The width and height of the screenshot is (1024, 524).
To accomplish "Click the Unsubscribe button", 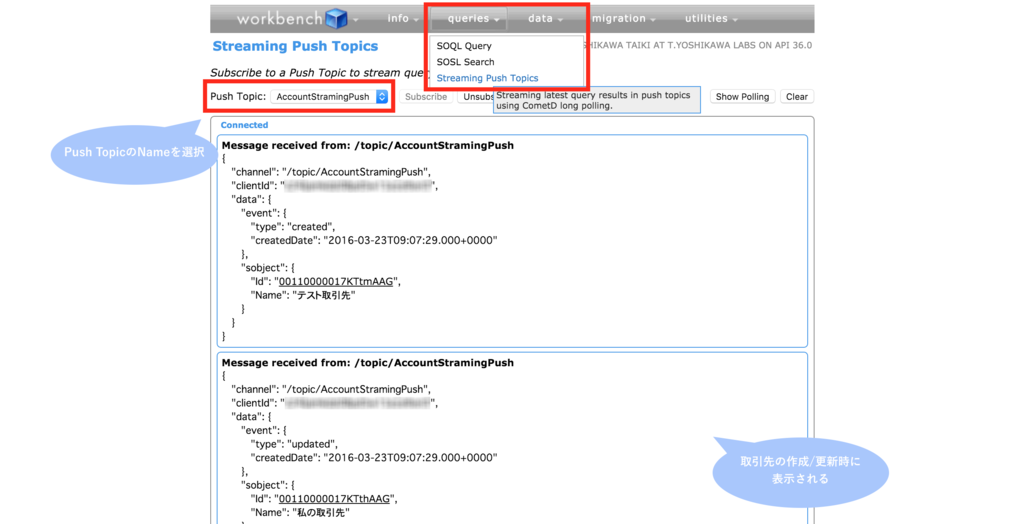I will [x=475, y=97].
